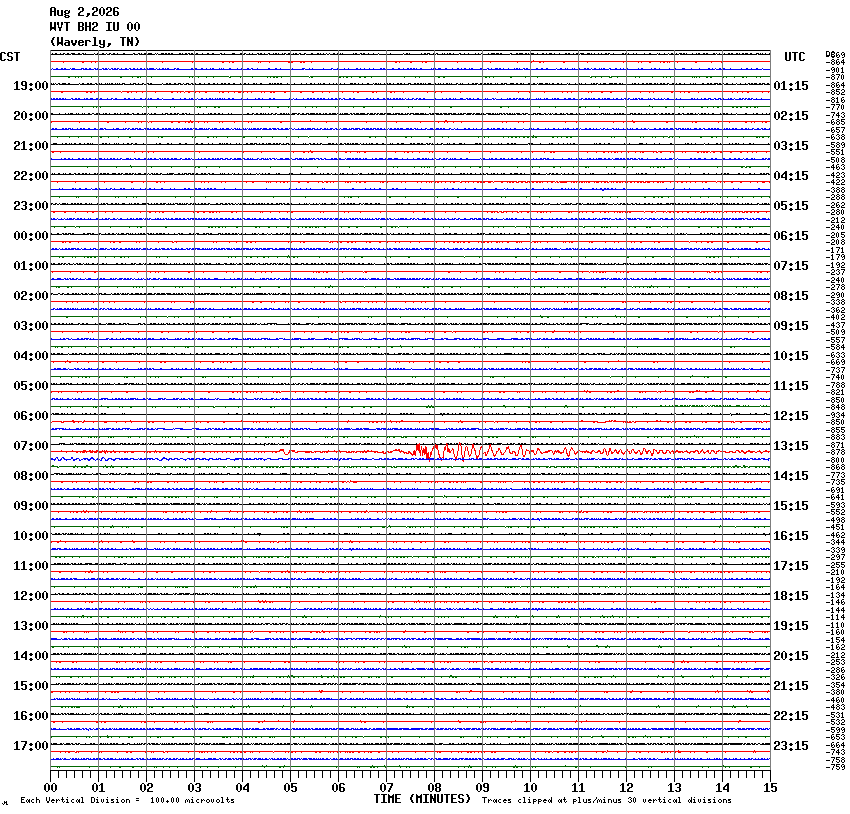This screenshot has width=850, height=814.
Task: Click the WVT BH2 IU 00 station header
Action: (x=95, y=27)
